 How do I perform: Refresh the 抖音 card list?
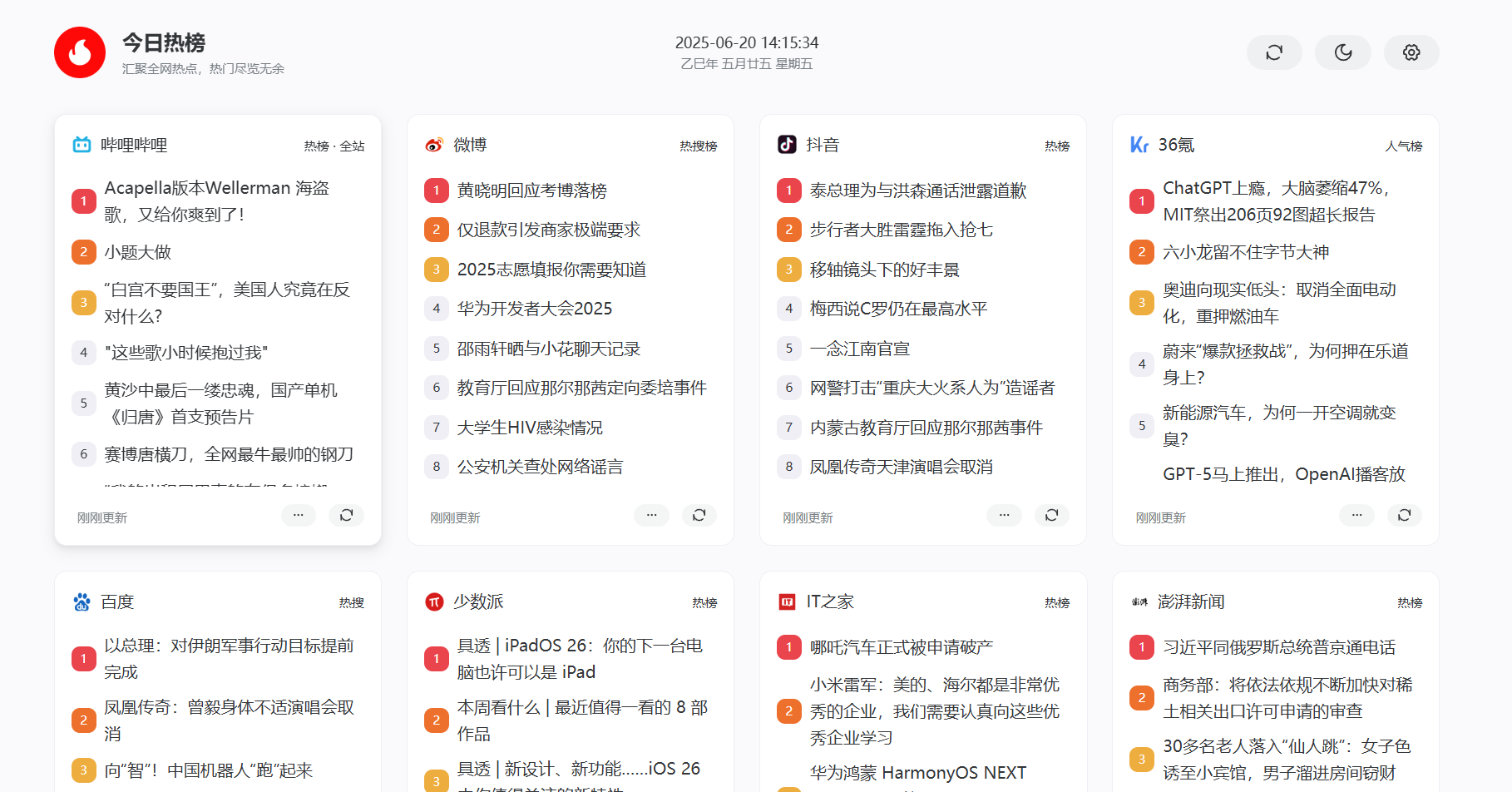click(x=1051, y=515)
